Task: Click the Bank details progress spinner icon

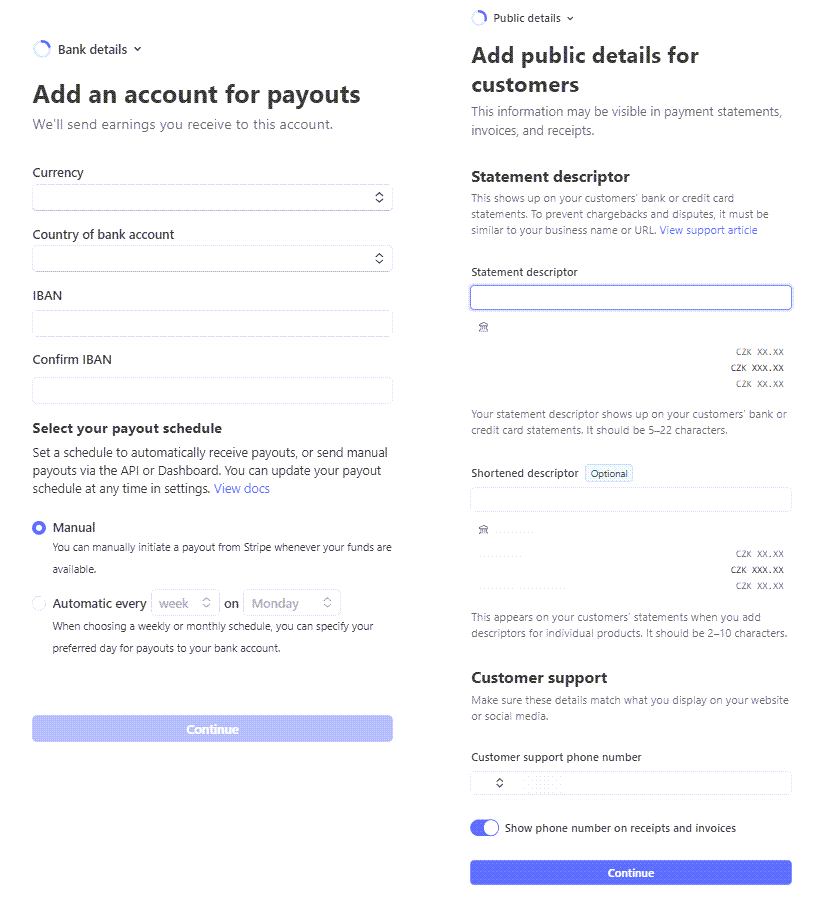Action: [x=42, y=49]
